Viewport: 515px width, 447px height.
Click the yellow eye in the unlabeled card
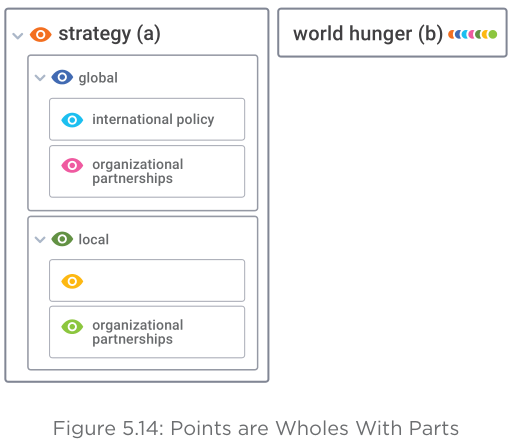tap(72, 281)
